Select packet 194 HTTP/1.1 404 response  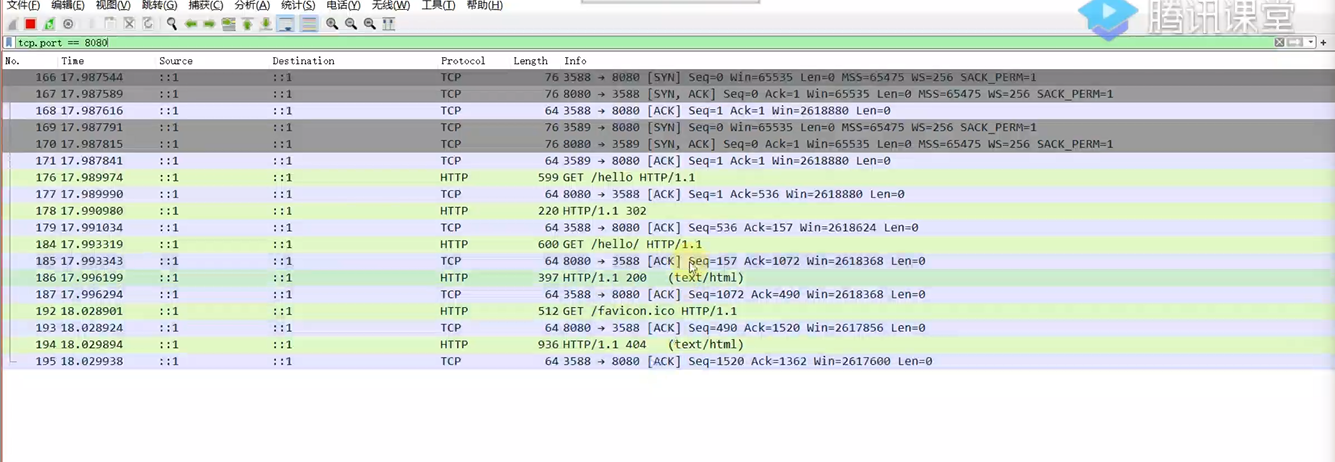[x=667, y=344]
